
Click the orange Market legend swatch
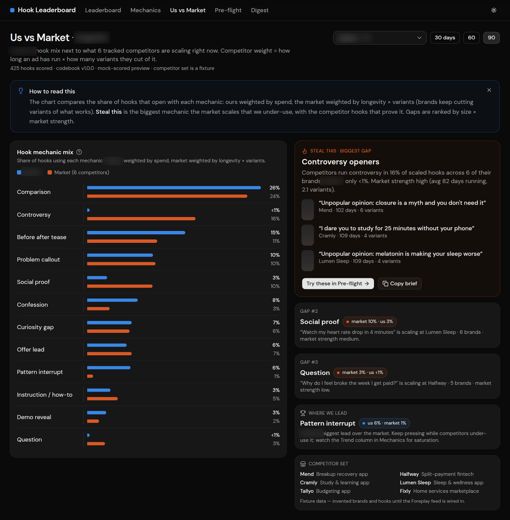(50, 172)
